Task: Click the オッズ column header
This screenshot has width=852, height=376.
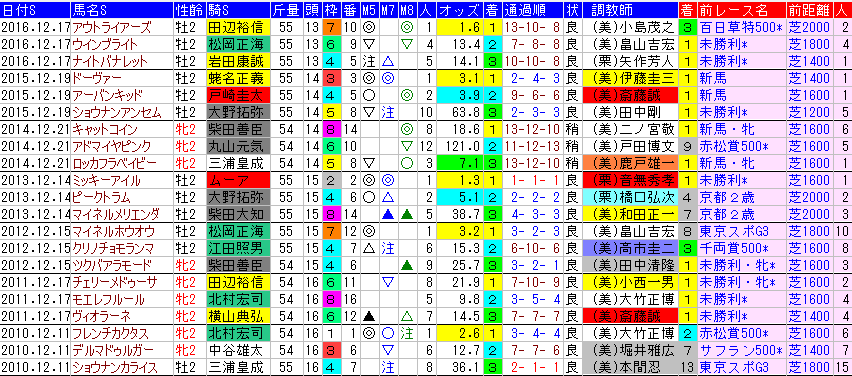Action: [x=459, y=10]
